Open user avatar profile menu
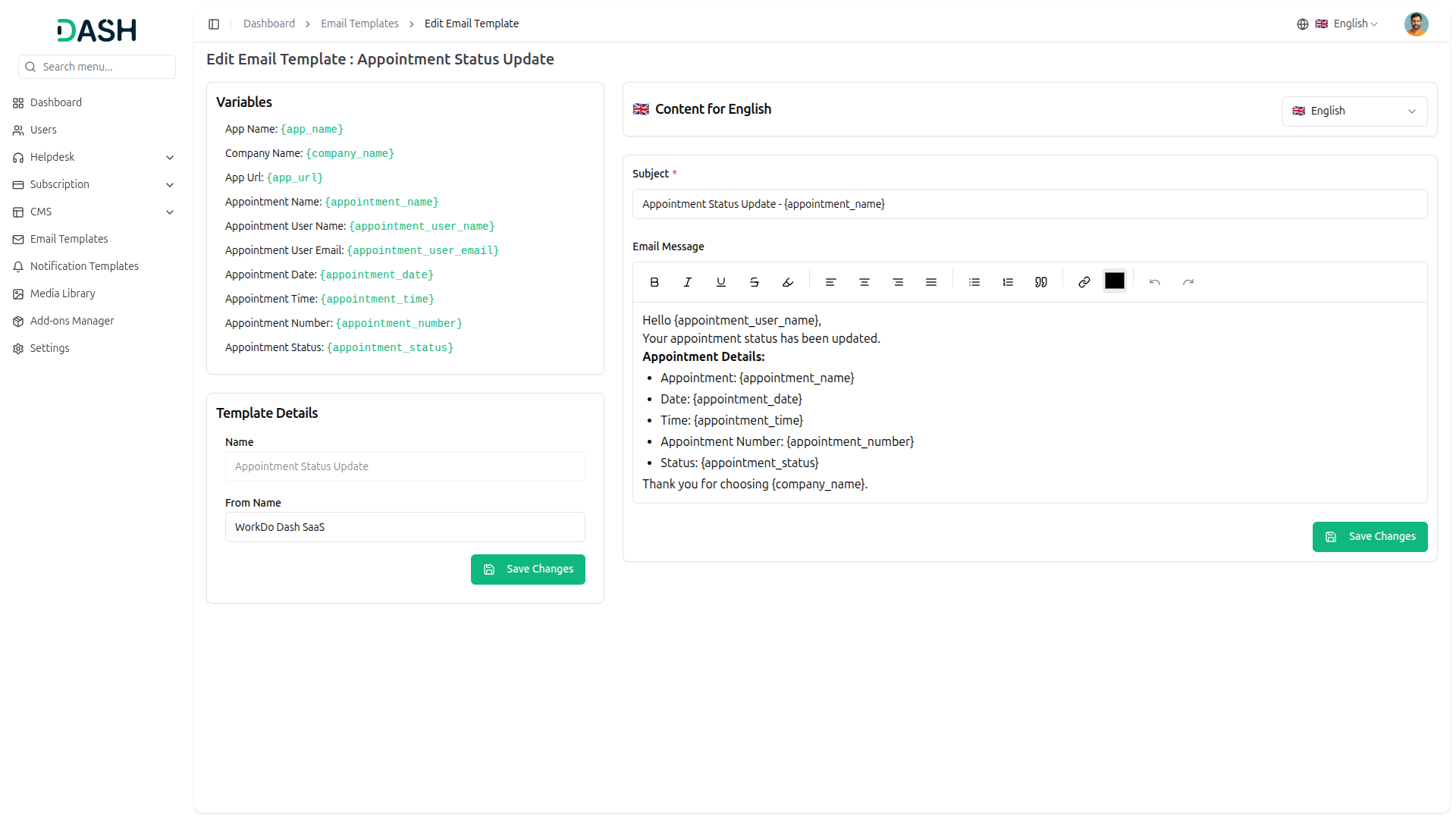Screen dimensions: 1456x819 click(1416, 24)
